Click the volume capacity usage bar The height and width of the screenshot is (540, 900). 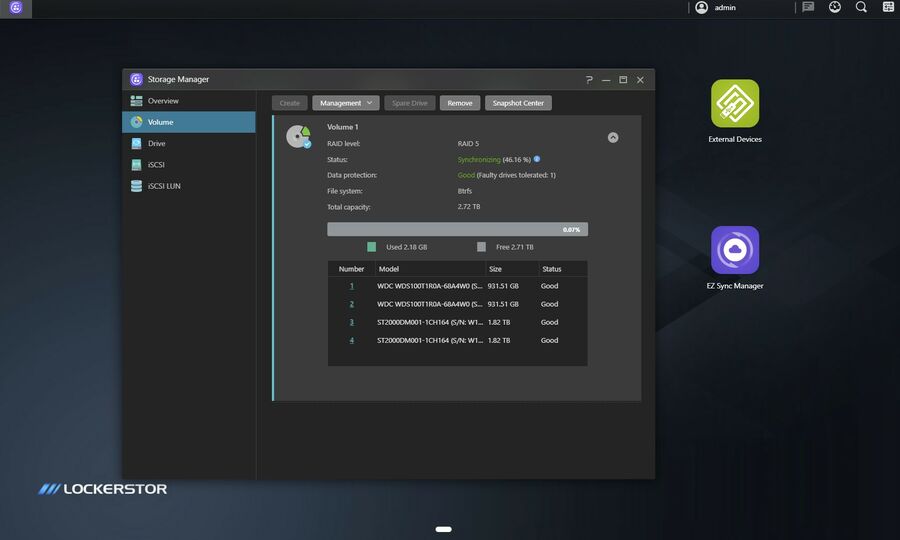457,229
